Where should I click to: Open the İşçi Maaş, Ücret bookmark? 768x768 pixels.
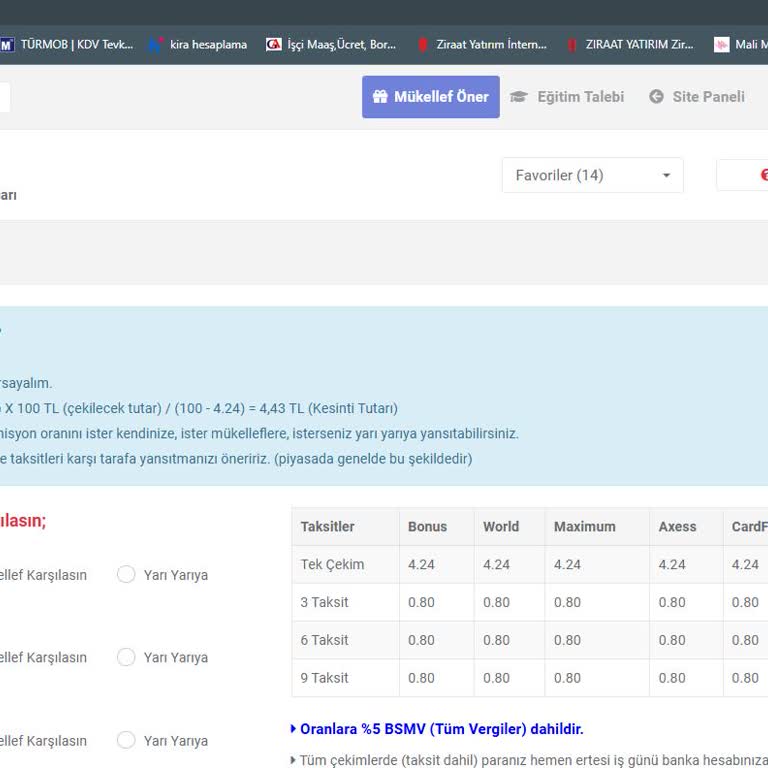point(331,45)
